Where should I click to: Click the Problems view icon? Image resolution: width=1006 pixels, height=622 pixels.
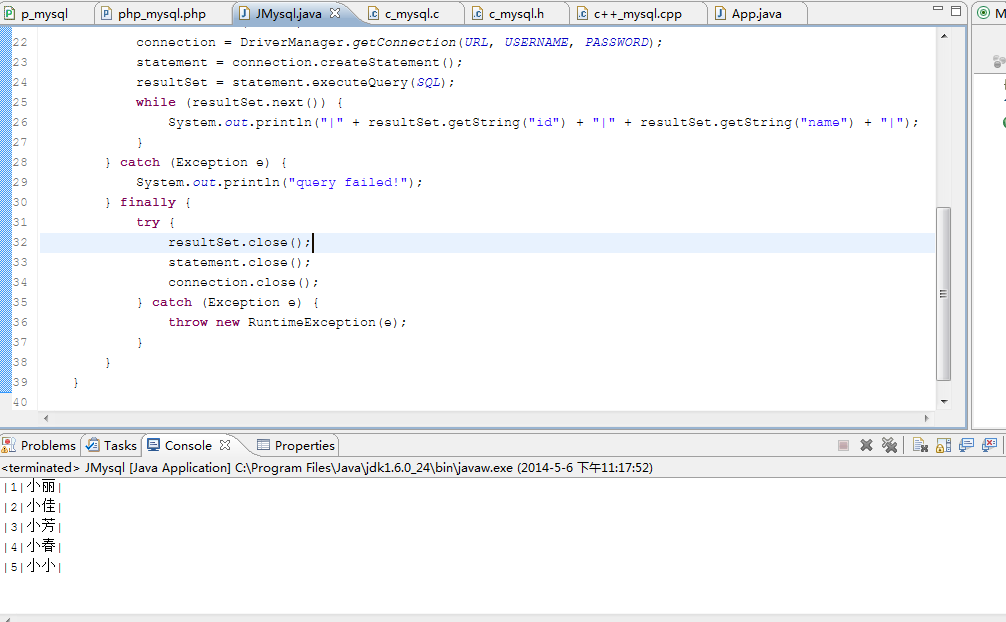coord(9,445)
